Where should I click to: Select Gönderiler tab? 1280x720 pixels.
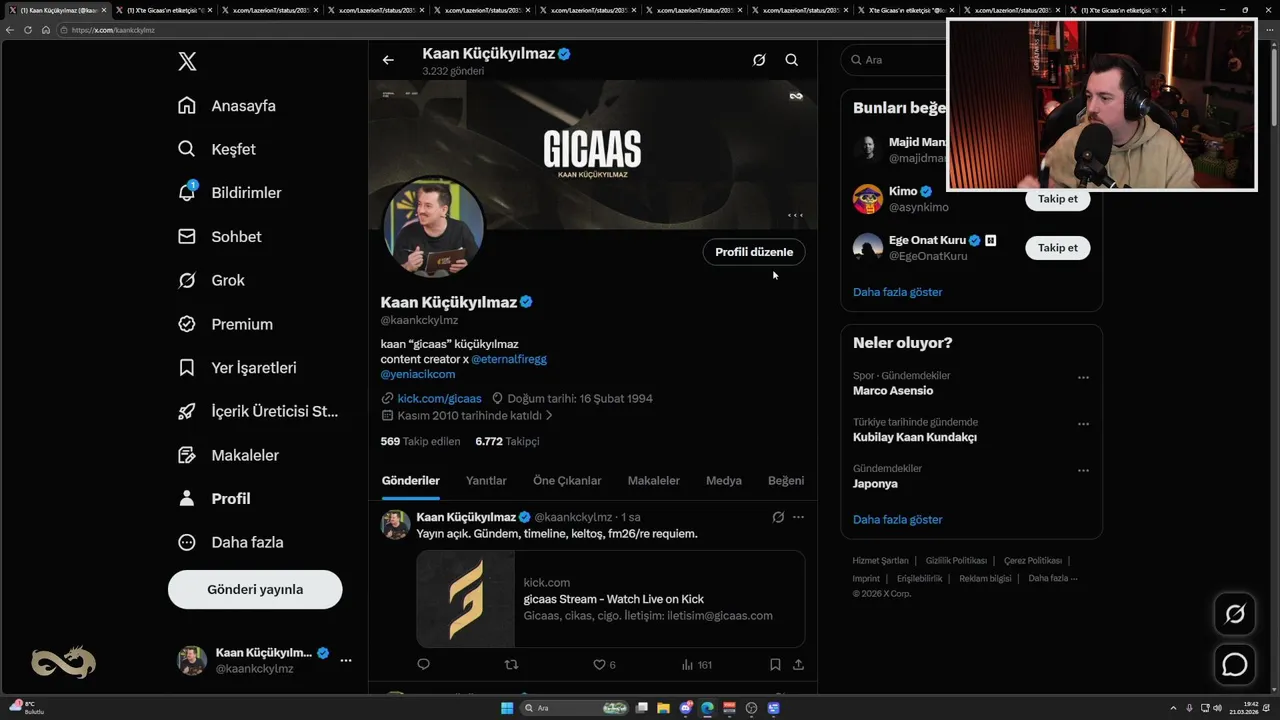(x=411, y=481)
